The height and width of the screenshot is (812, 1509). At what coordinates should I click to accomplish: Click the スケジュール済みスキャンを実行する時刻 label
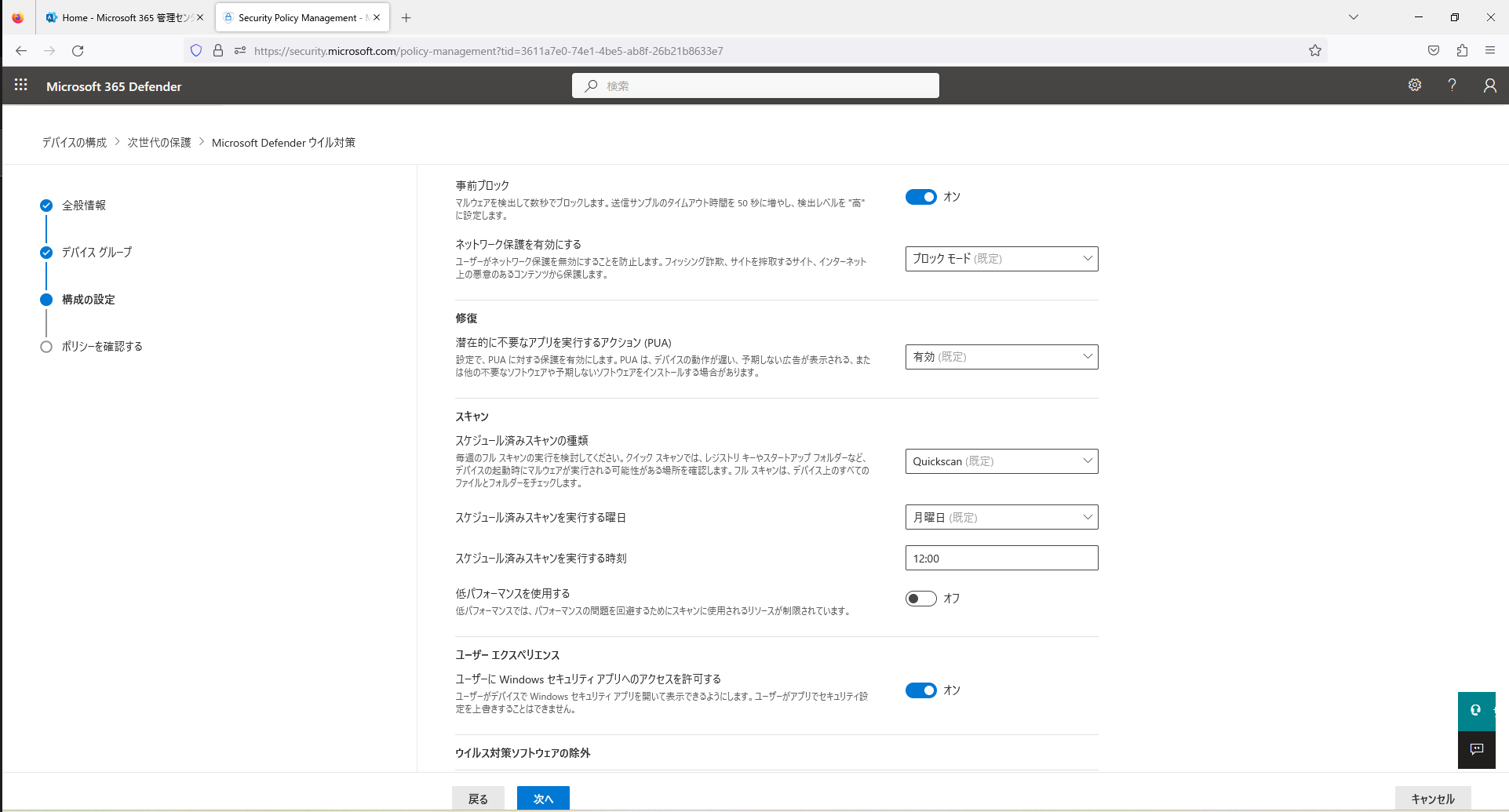(541, 559)
